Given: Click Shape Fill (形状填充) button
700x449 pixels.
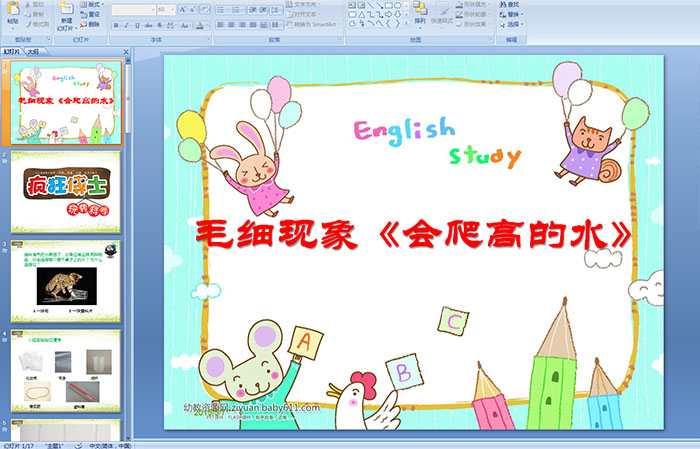Looking at the screenshot, I should coord(474,4).
